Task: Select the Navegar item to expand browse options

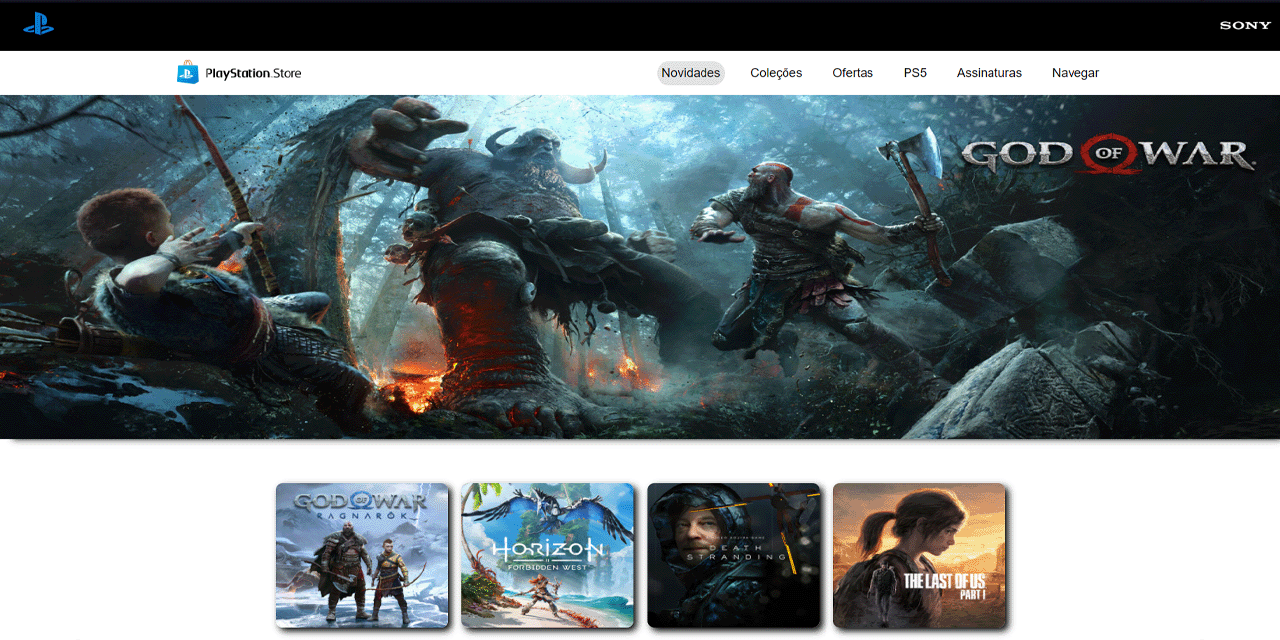Action: pyautogui.click(x=1075, y=72)
